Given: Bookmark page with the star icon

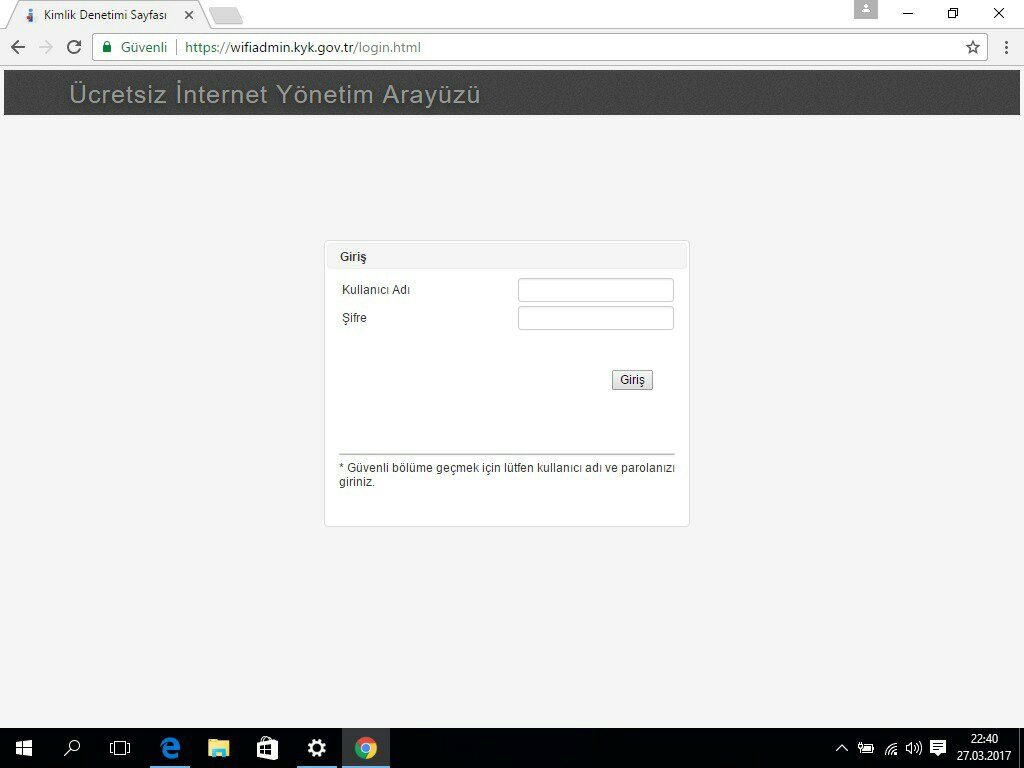Looking at the screenshot, I should click(973, 47).
